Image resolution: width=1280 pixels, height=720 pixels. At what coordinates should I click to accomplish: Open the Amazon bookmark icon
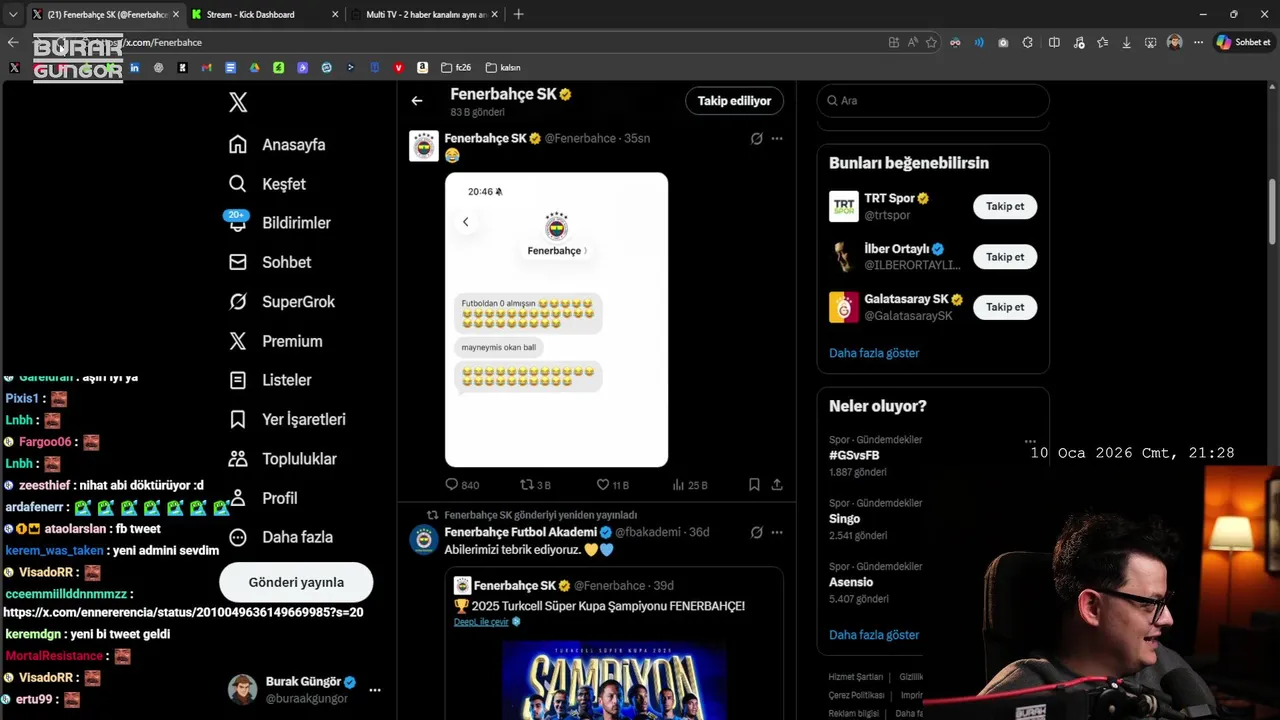tap(423, 68)
